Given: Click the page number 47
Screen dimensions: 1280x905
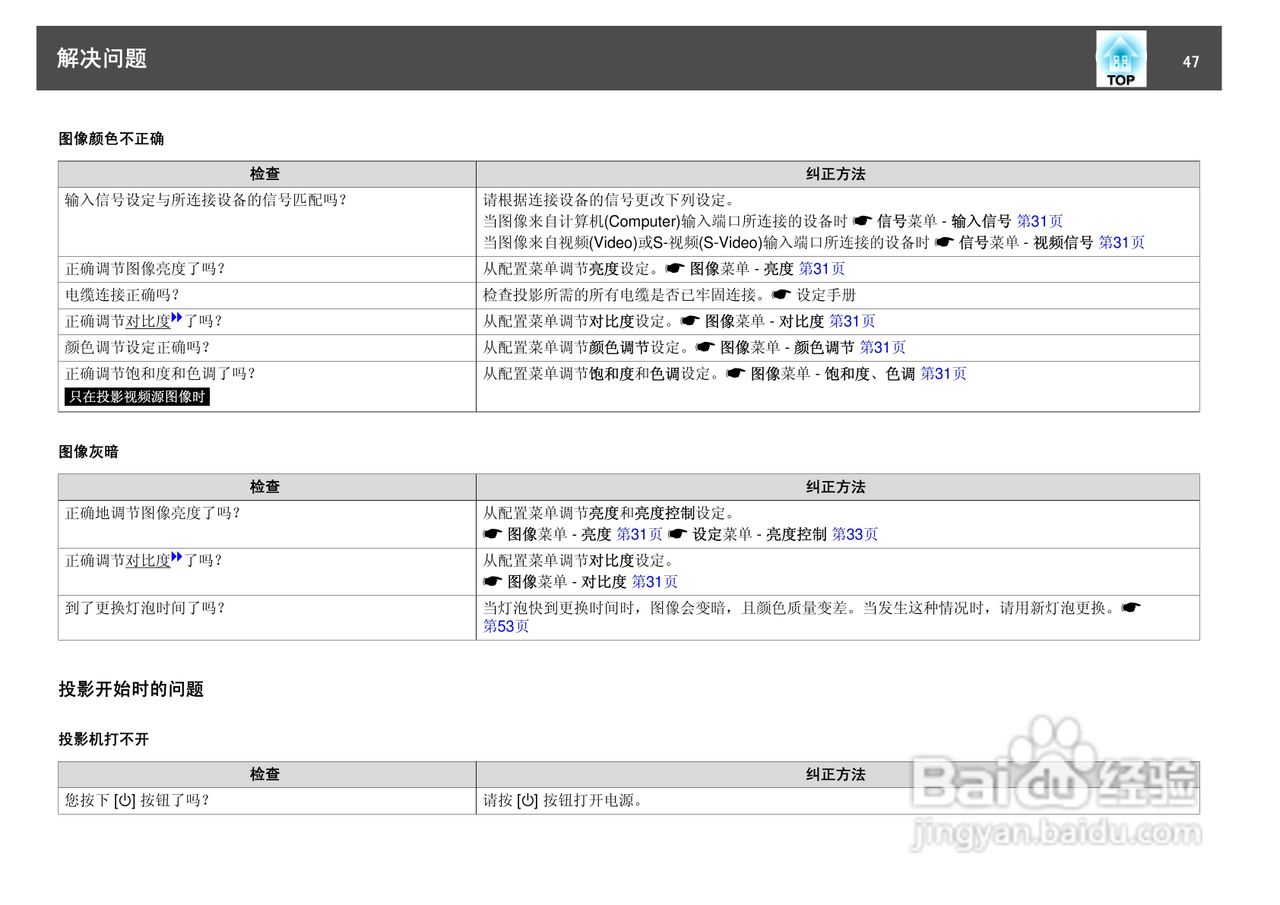Looking at the screenshot, I should tap(1190, 62).
